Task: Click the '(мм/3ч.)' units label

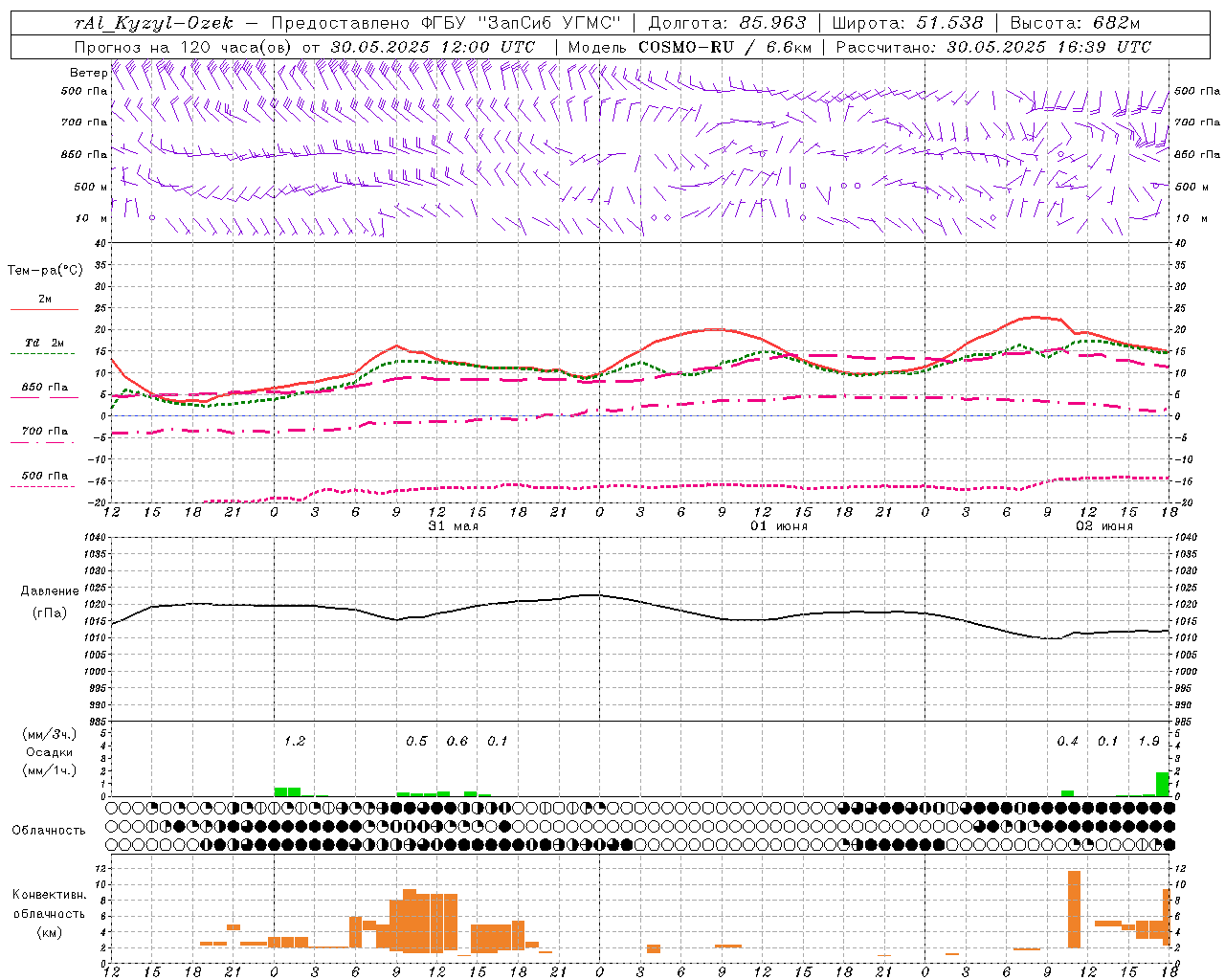Action: 50,735
